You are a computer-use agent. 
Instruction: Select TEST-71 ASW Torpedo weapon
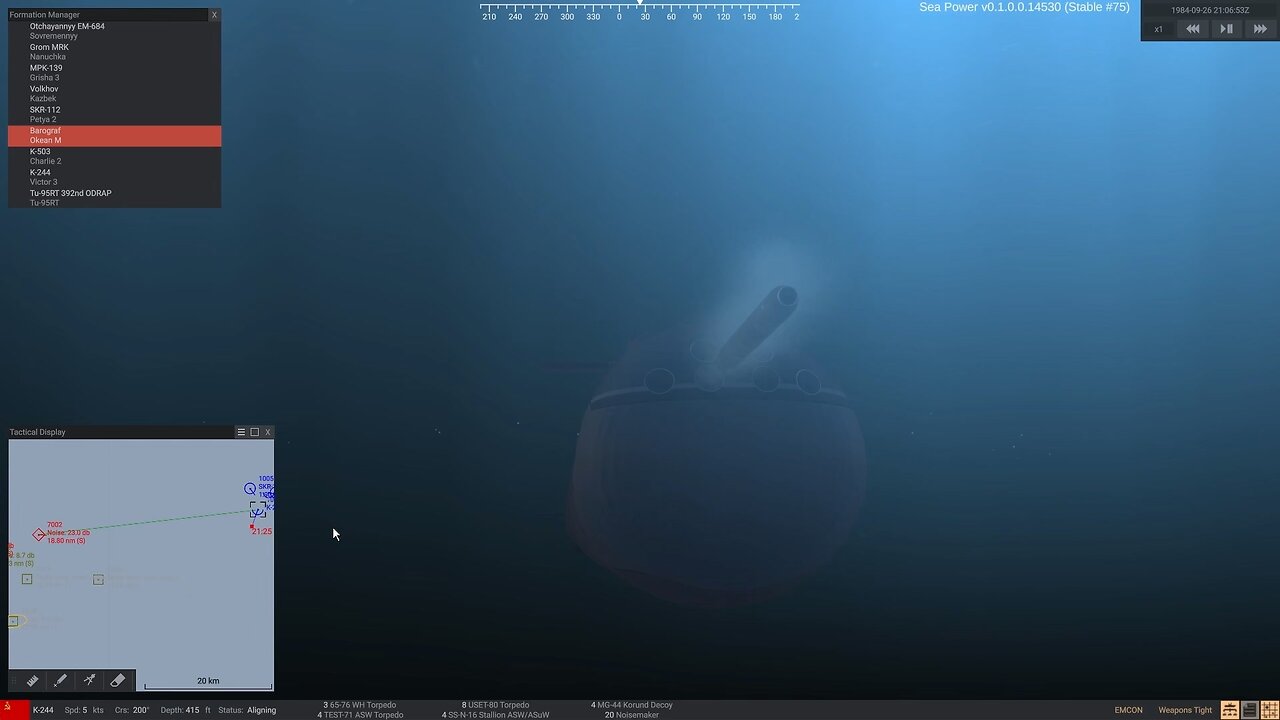(360, 715)
